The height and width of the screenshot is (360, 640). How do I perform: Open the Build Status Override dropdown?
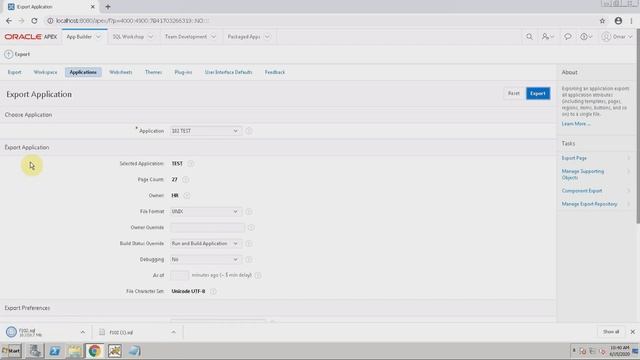[205, 243]
